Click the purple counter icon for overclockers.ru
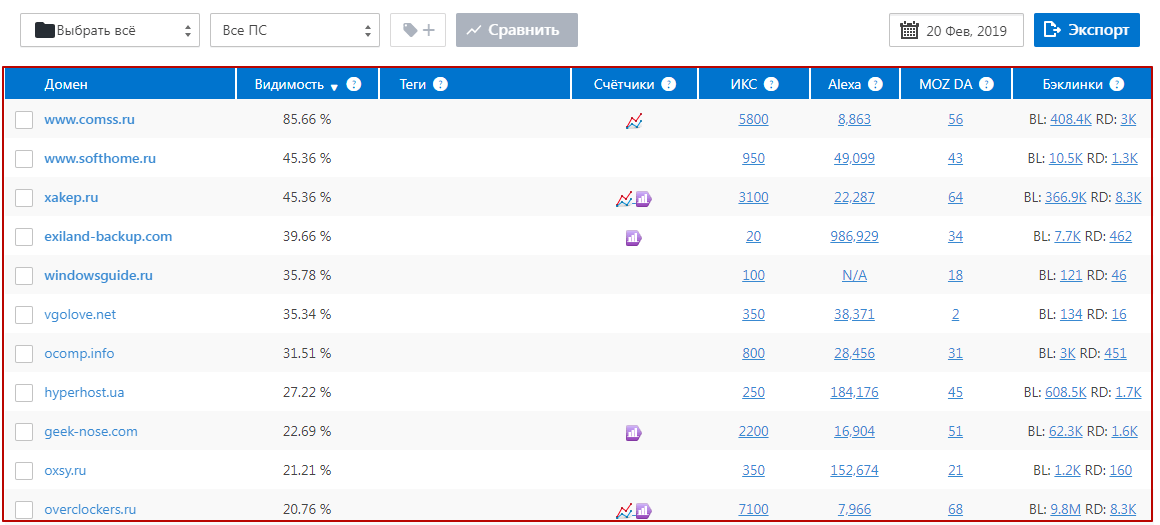This screenshot has width=1160, height=525. (x=644, y=511)
